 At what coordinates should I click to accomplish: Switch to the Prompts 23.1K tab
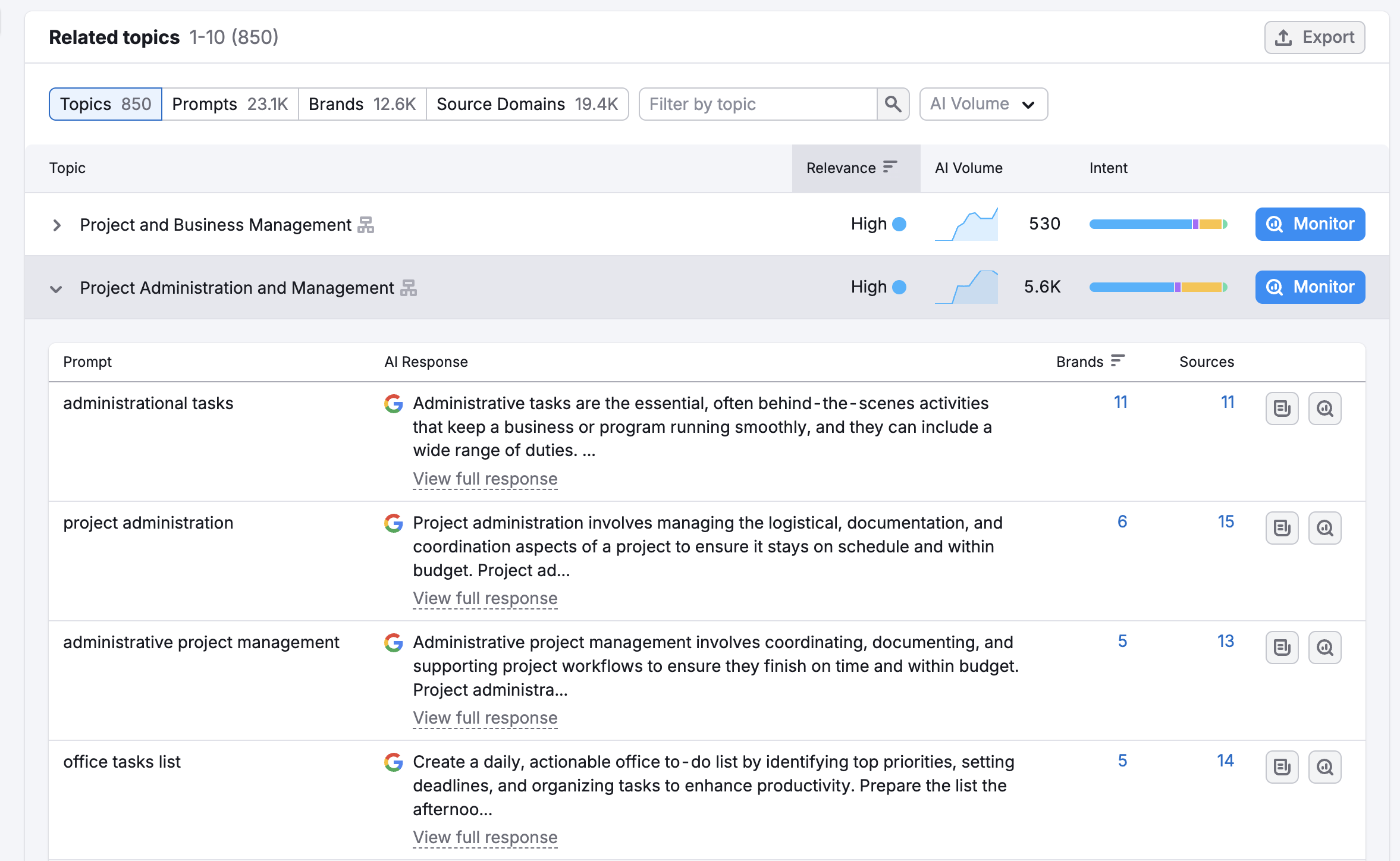(x=230, y=104)
